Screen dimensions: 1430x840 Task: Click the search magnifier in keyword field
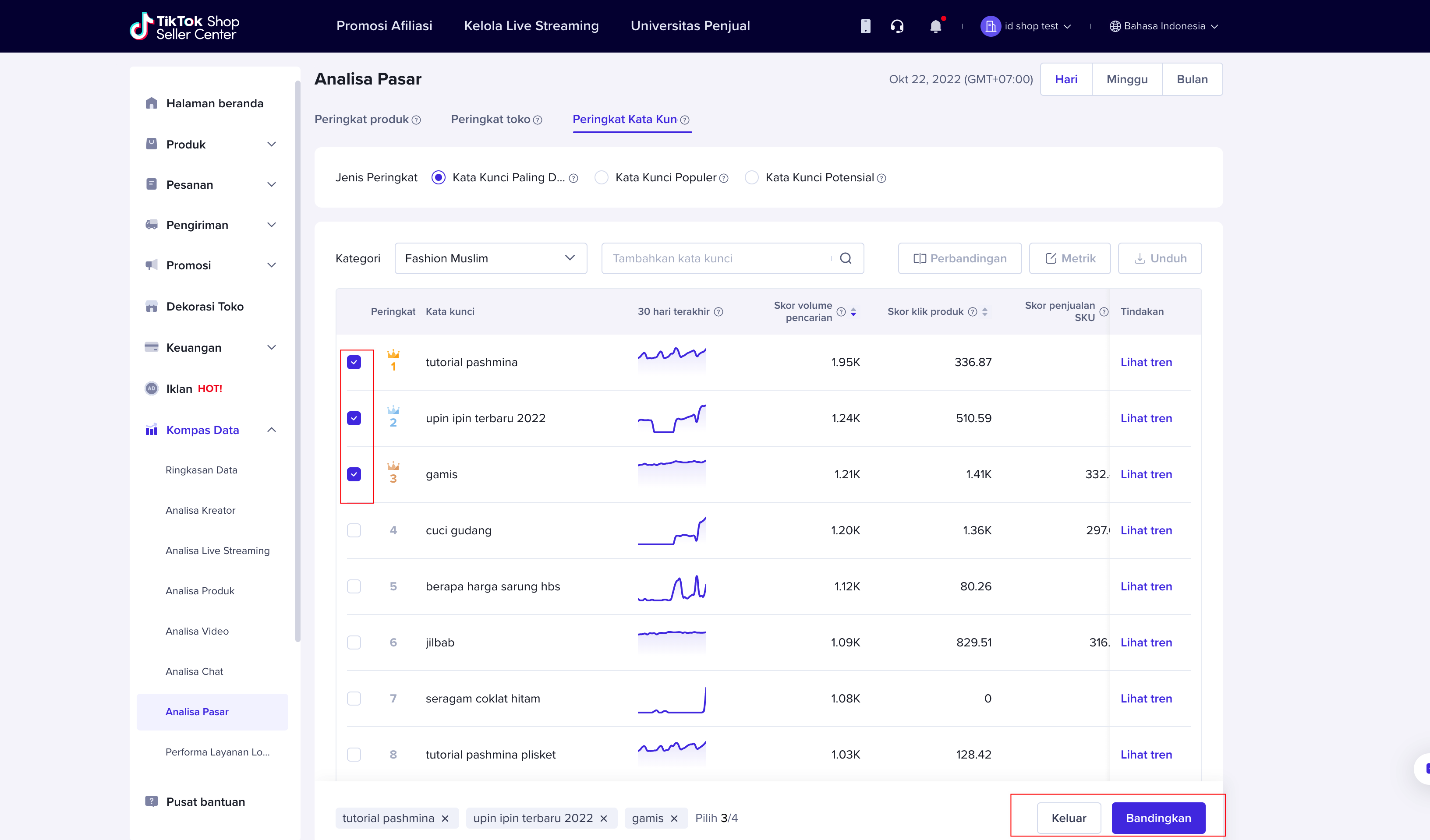click(846, 259)
